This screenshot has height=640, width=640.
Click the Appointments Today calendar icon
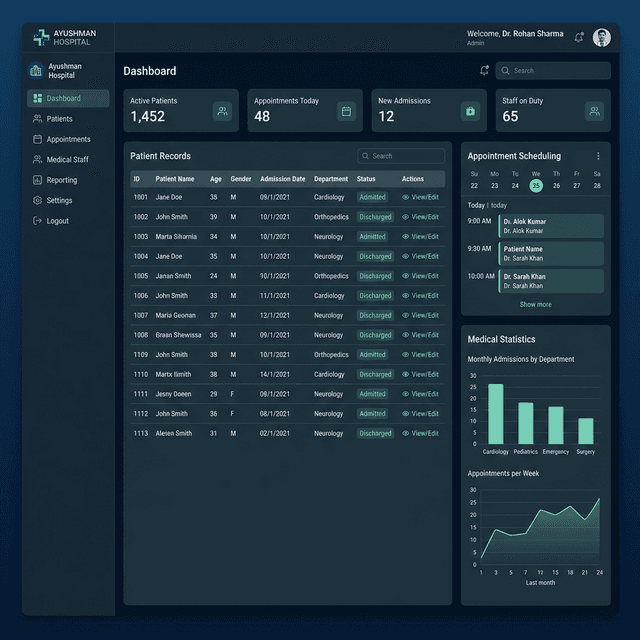346,111
